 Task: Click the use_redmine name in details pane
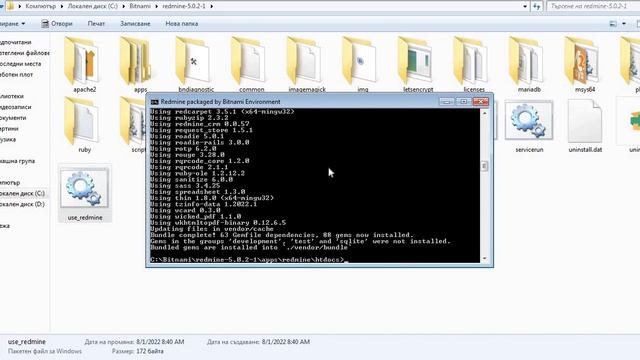pos(27,342)
